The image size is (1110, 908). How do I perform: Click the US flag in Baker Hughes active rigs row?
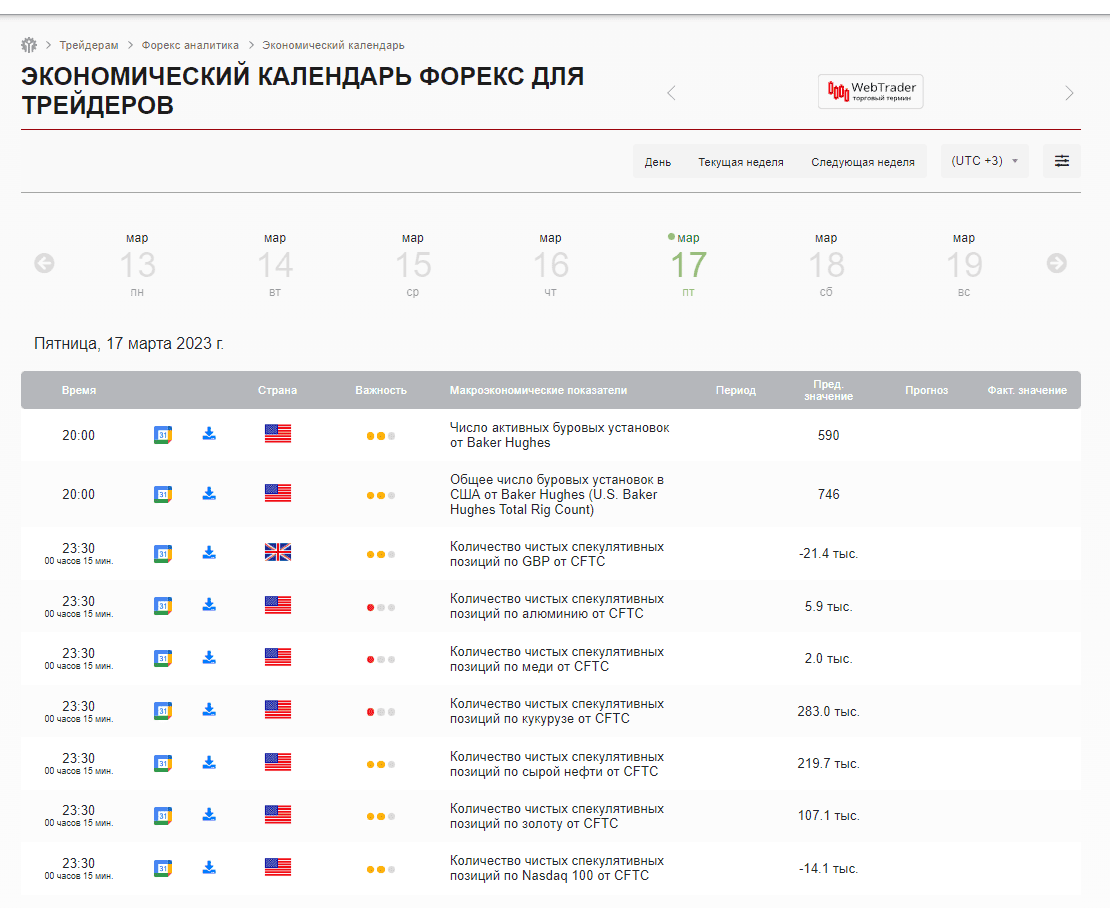(278, 434)
